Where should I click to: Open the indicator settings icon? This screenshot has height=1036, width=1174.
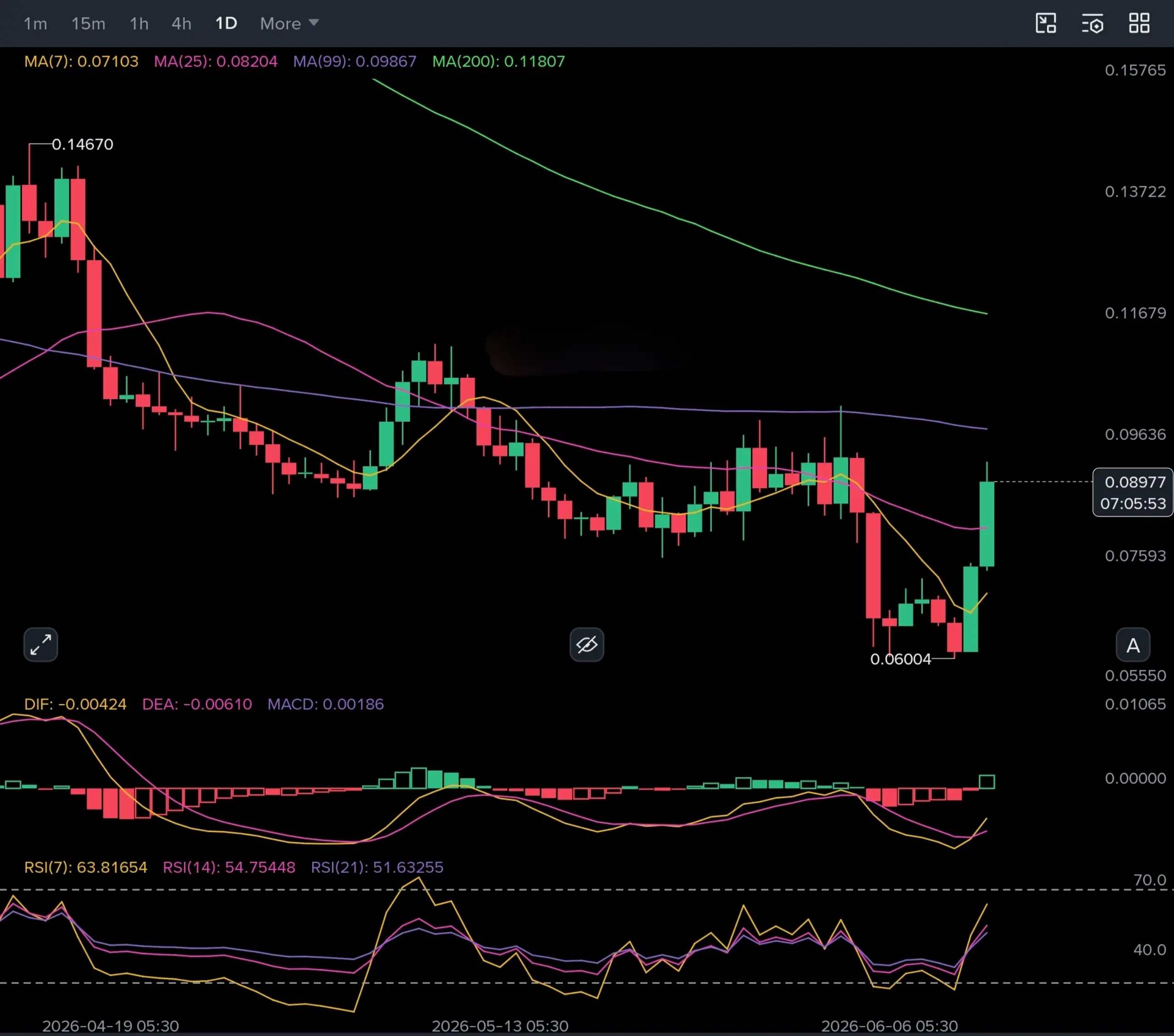(1092, 23)
